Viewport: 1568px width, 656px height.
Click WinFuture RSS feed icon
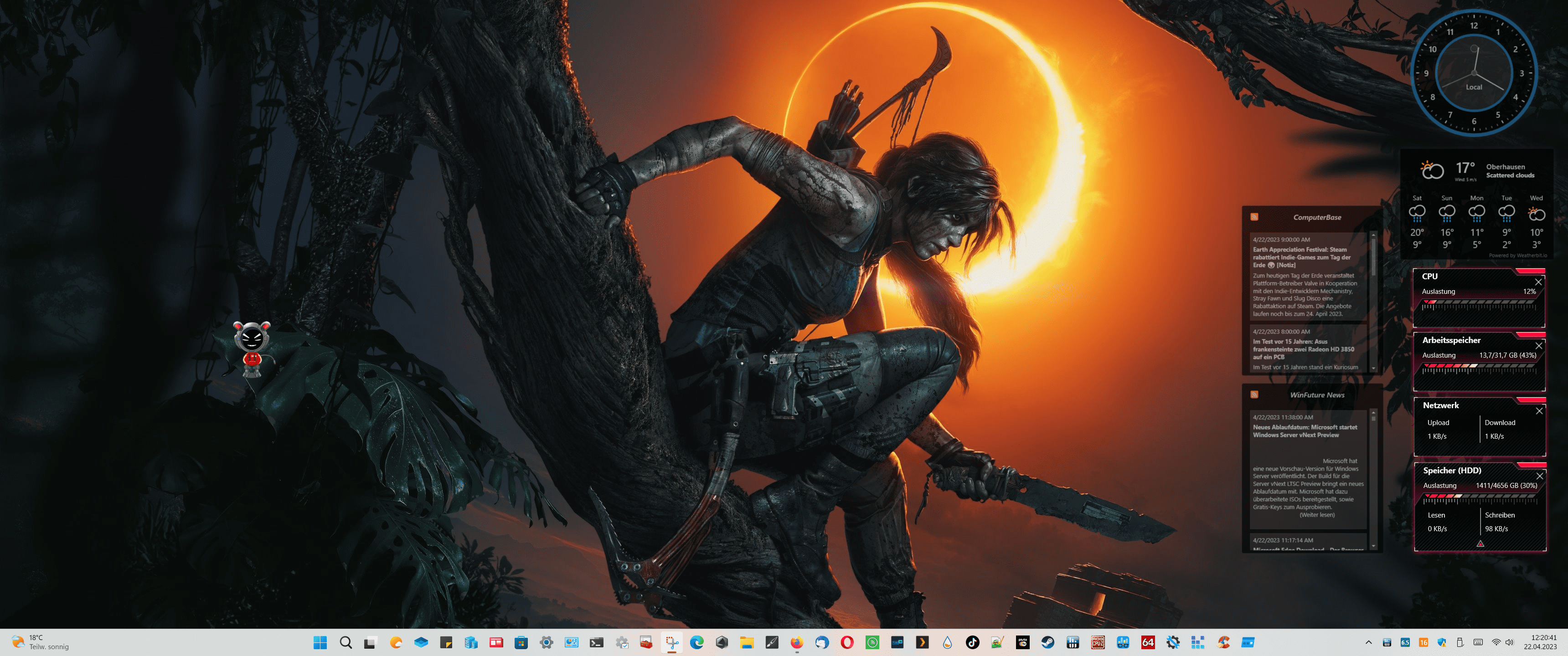click(x=1254, y=395)
